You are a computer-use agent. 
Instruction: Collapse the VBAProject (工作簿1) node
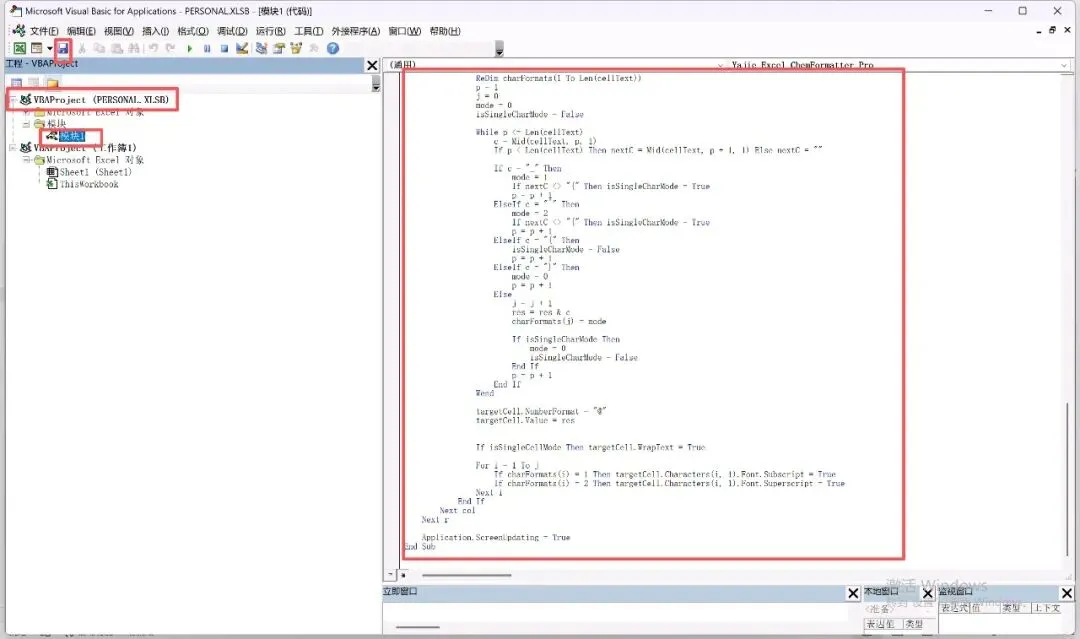[x=13, y=147]
